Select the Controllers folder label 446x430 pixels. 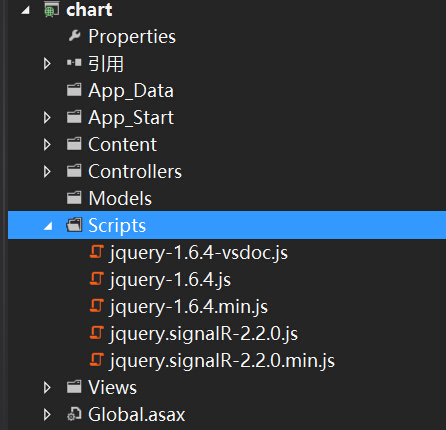click(135, 171)
